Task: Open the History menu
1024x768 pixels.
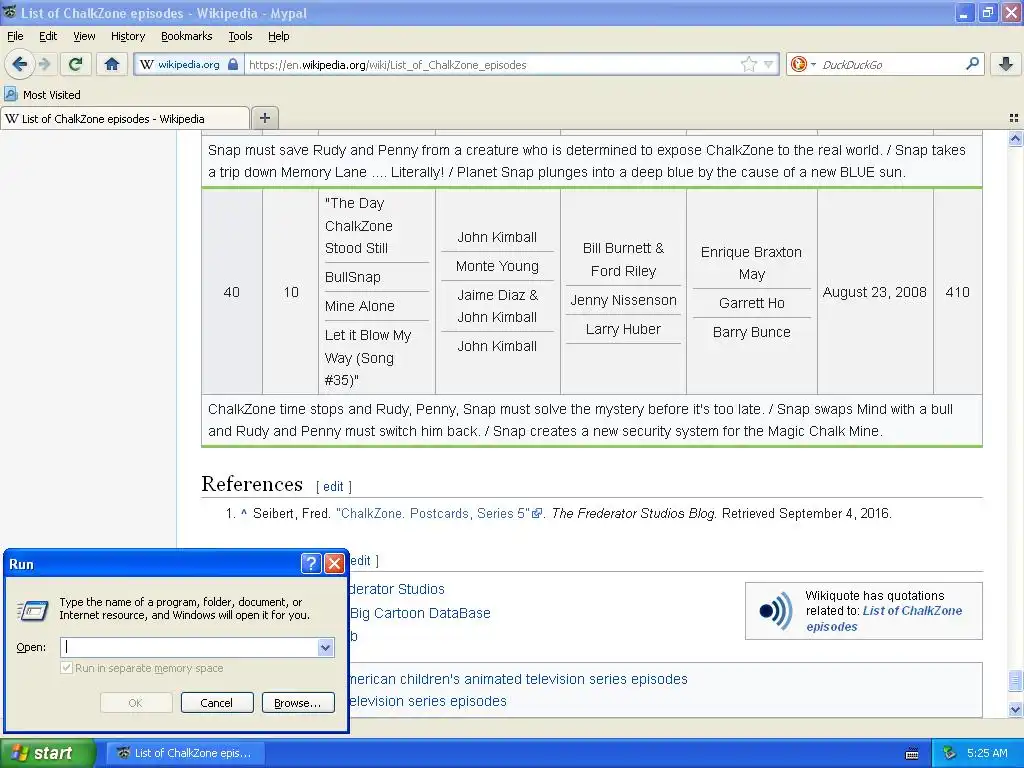Action: click(127, 36)
